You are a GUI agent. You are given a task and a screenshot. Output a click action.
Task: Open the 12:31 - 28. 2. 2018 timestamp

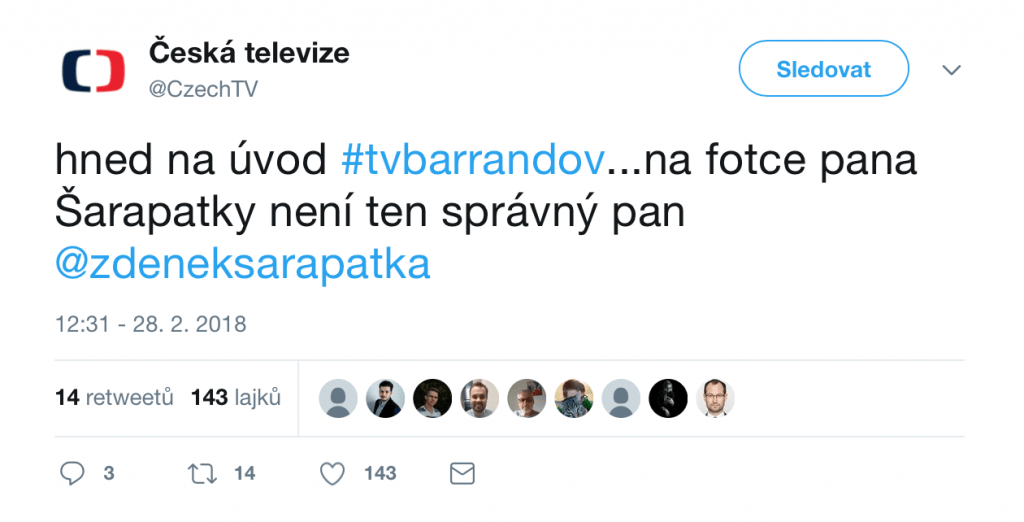click(151, 324)
